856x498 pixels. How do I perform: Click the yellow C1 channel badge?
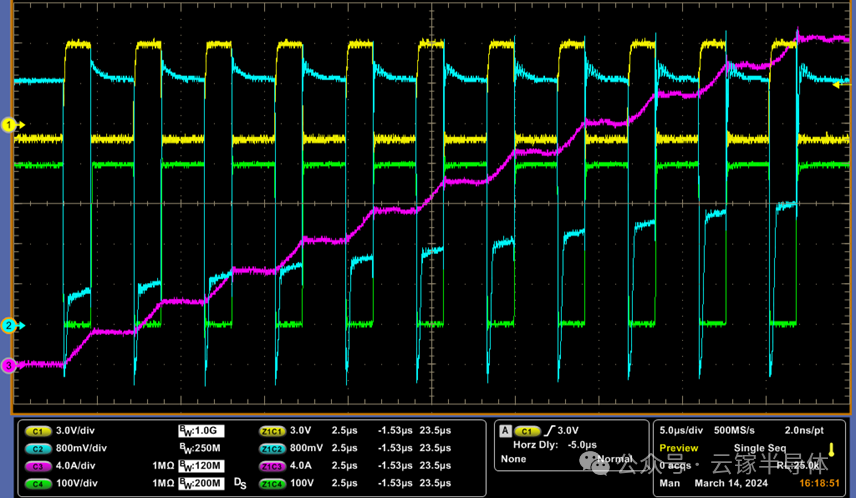point(38,431)
